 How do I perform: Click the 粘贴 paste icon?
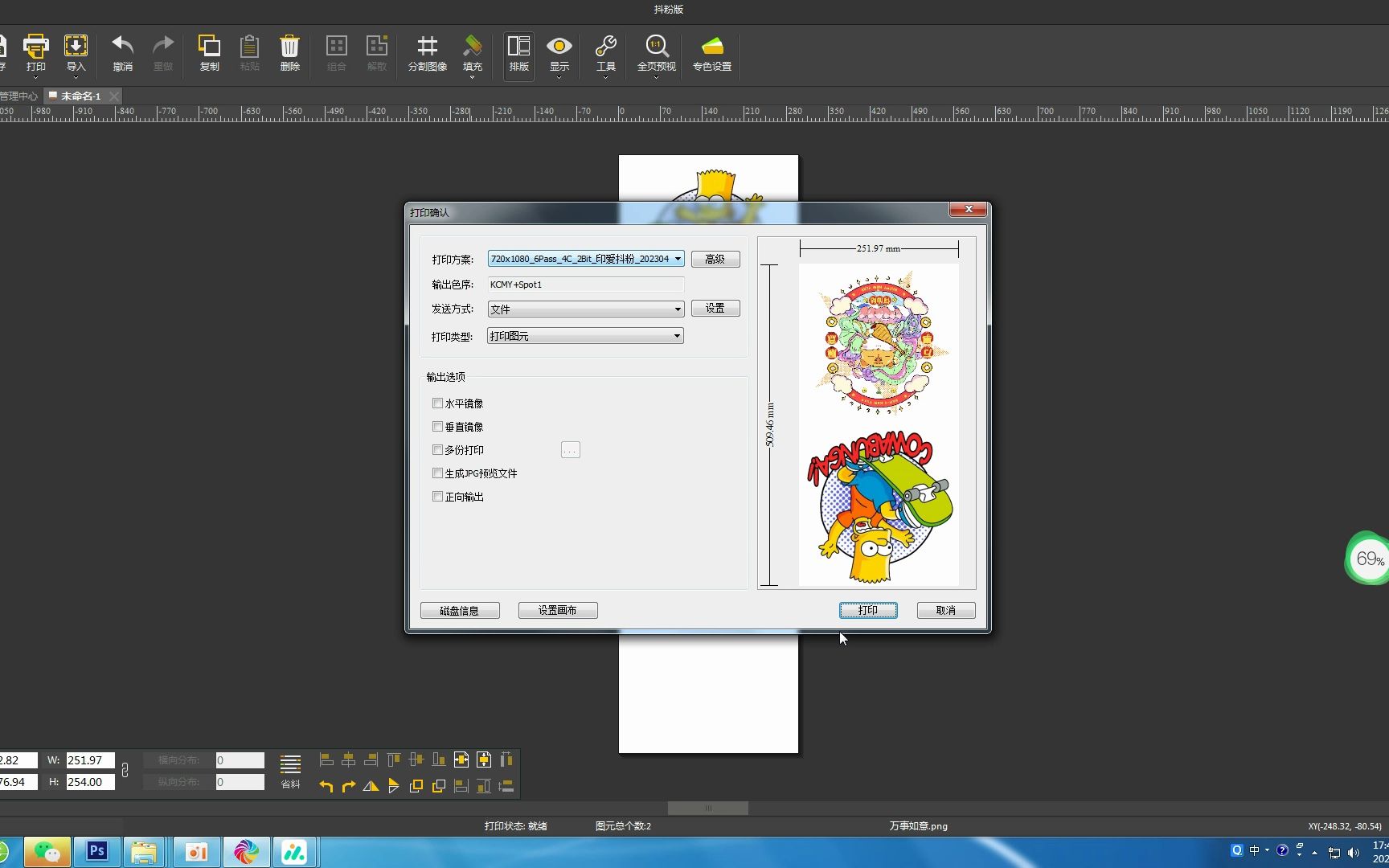[x=250, y=46]
